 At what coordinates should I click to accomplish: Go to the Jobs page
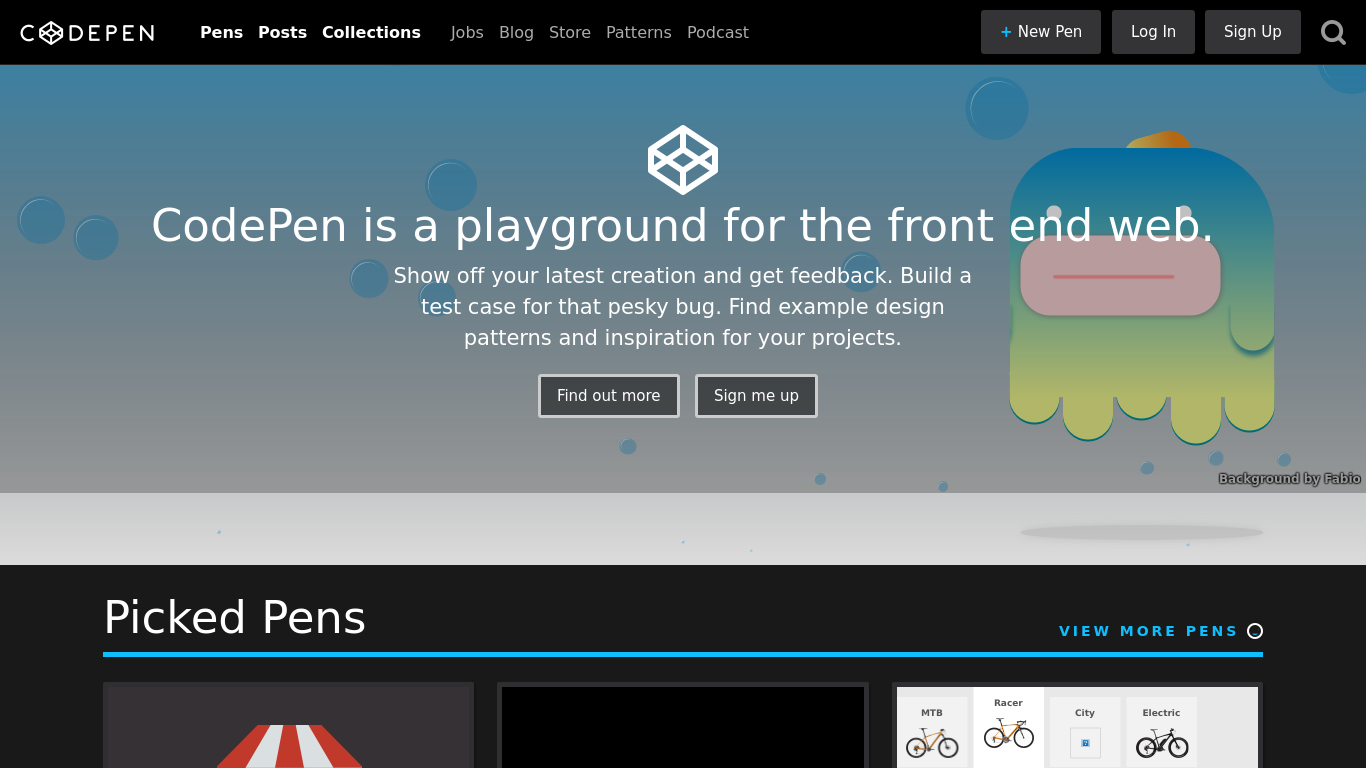tap(467, 32)
